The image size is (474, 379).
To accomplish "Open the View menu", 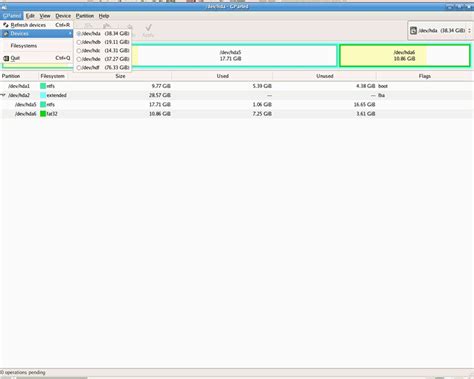I will click(45, 16).
